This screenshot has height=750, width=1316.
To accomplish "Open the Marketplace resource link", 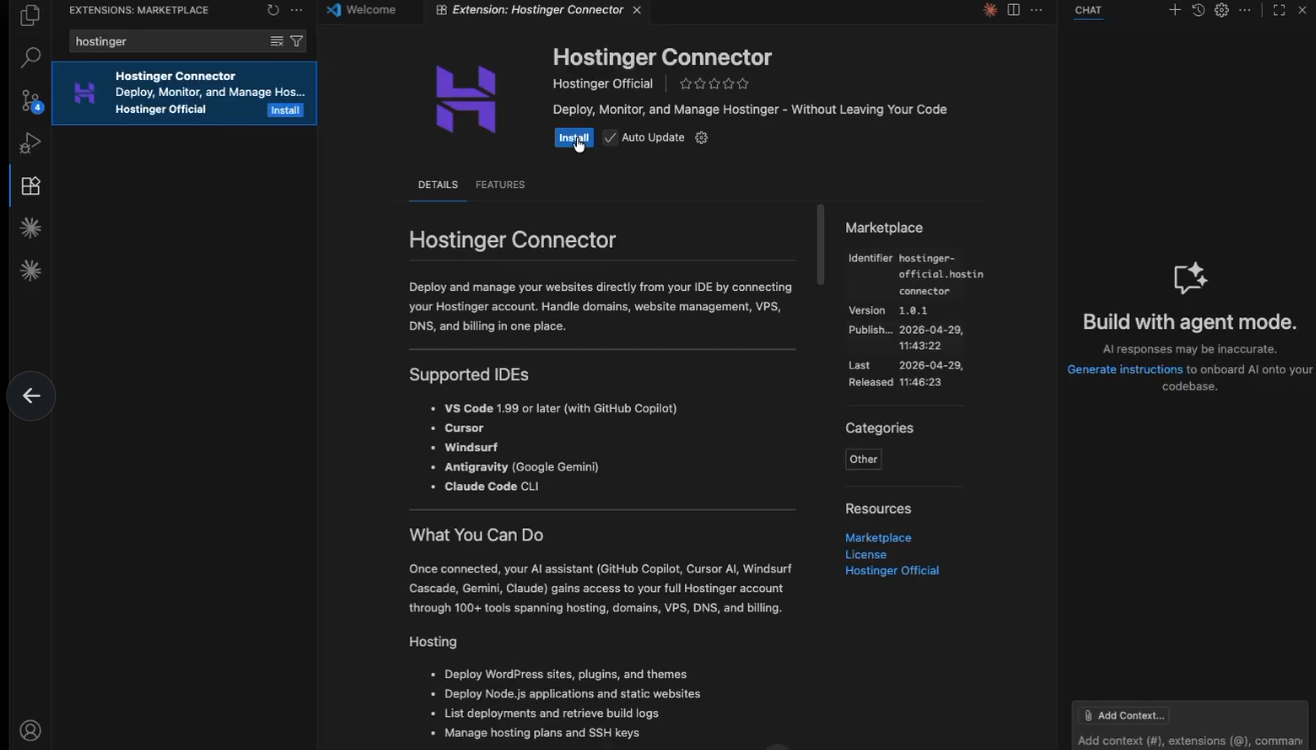I will pos(878,538).
